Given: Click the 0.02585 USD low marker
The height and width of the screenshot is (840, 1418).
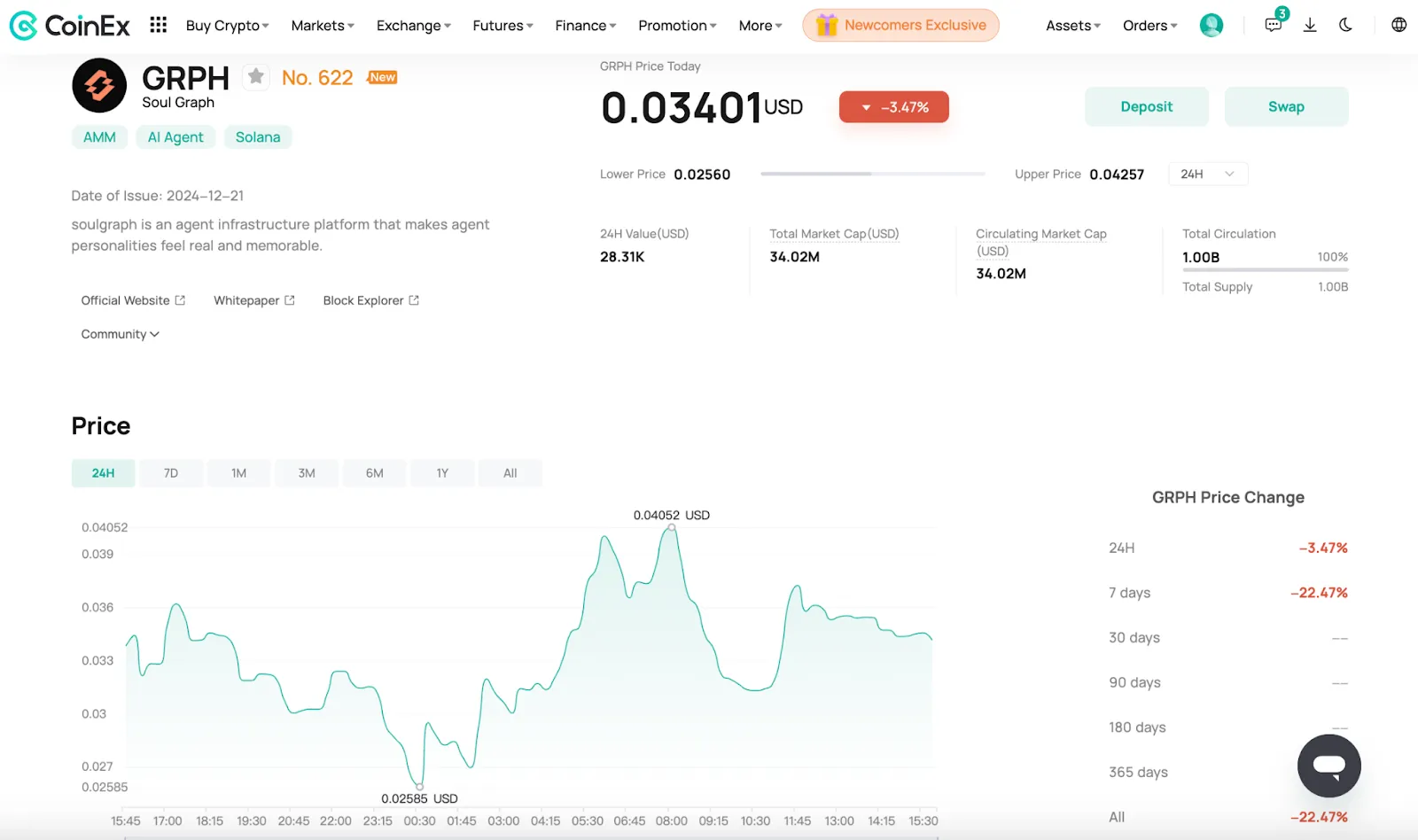Looking at the screenshot, I should coord(419,787).
